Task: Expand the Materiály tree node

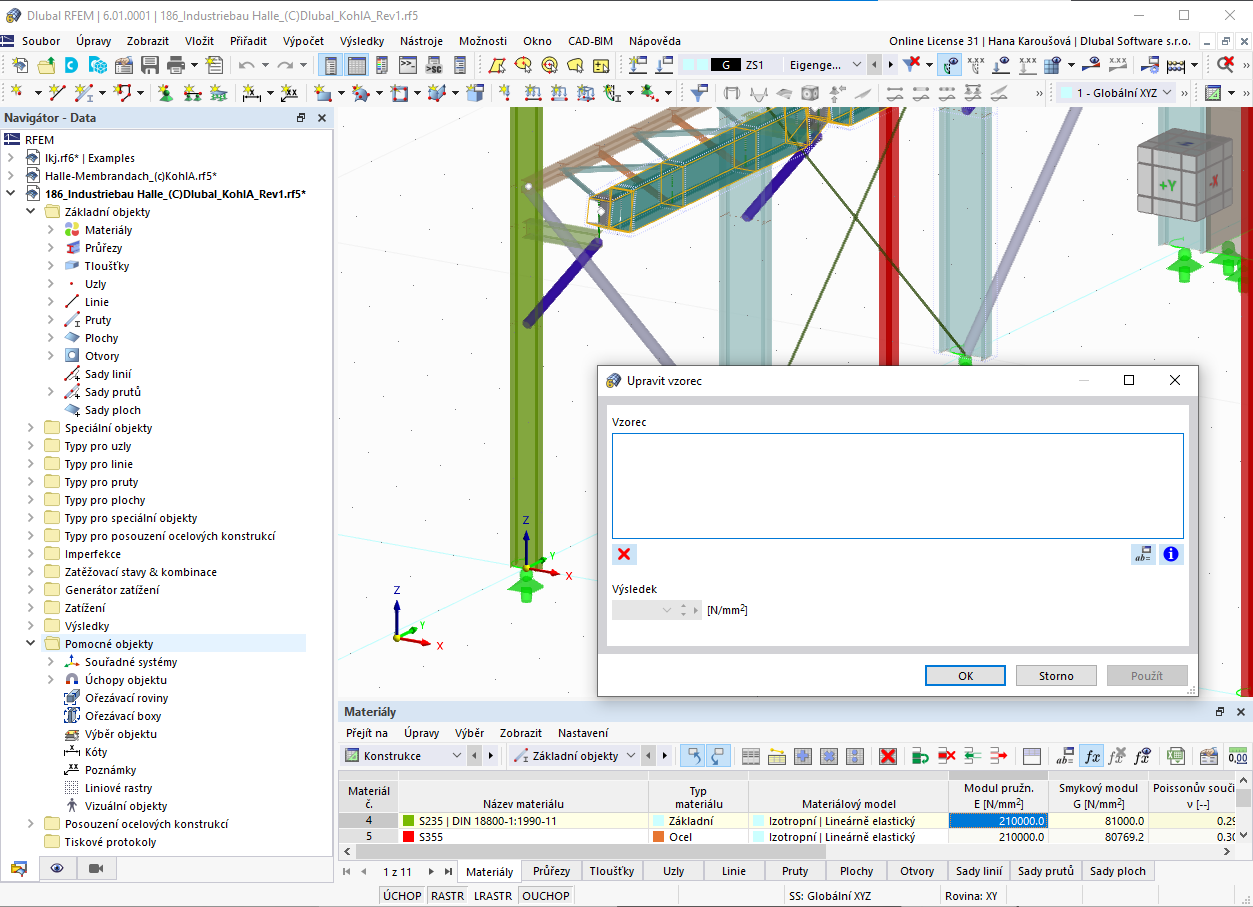Action: click(50, 230)
